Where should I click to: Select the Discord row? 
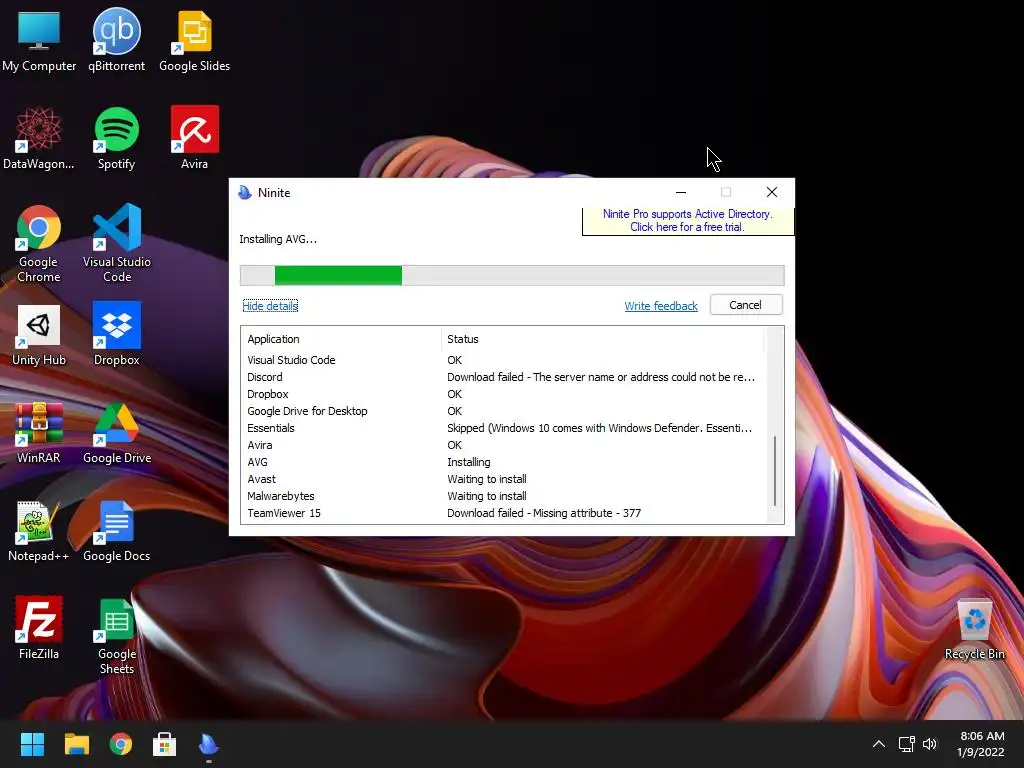(503, 377)
